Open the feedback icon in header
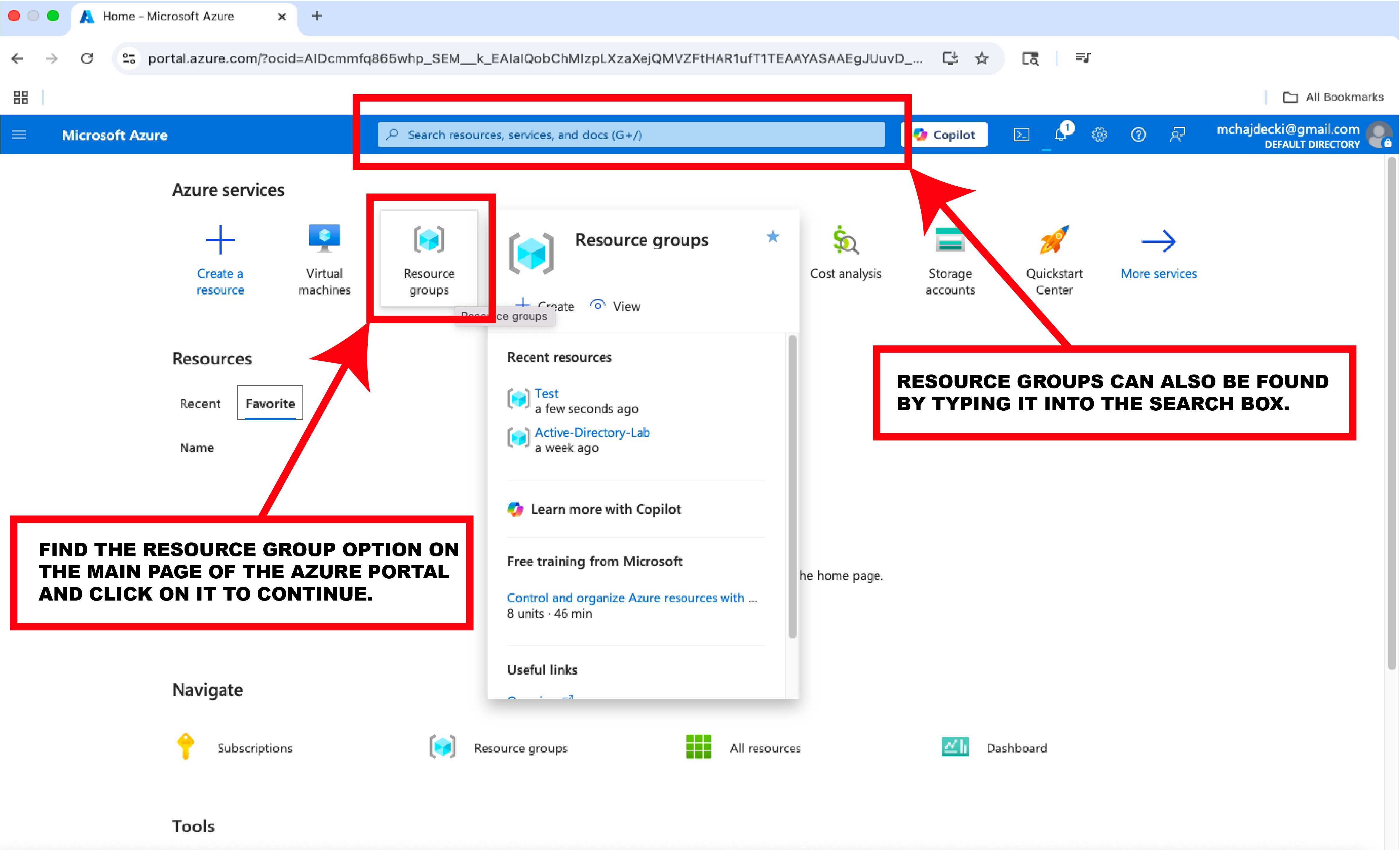This screenshot has height=850, width=1400. 1177,135
